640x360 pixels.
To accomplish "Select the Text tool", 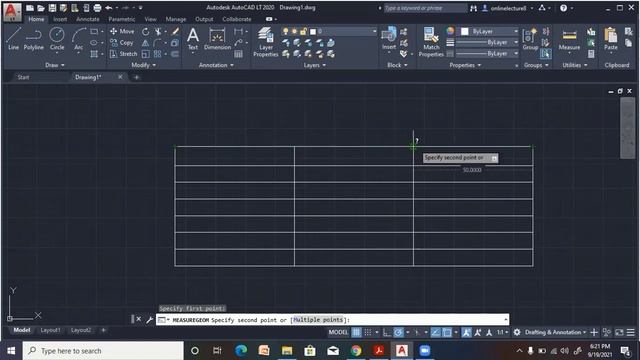I will coord(193,39).
